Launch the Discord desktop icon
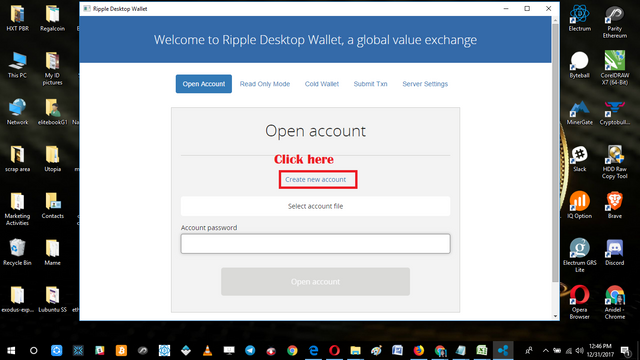Screen dimensions: 640x360 click(615, 252)
